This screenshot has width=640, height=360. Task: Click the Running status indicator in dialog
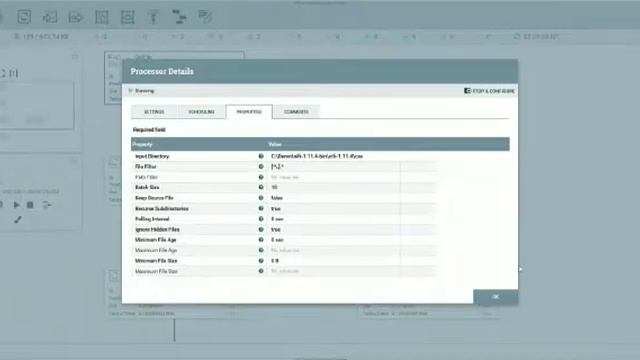(141, 91)
